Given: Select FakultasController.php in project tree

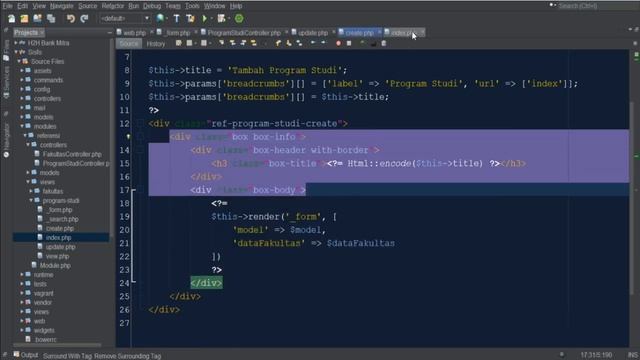Looking at the screenshot, I should pyautogui.click(x=72, y=154).
